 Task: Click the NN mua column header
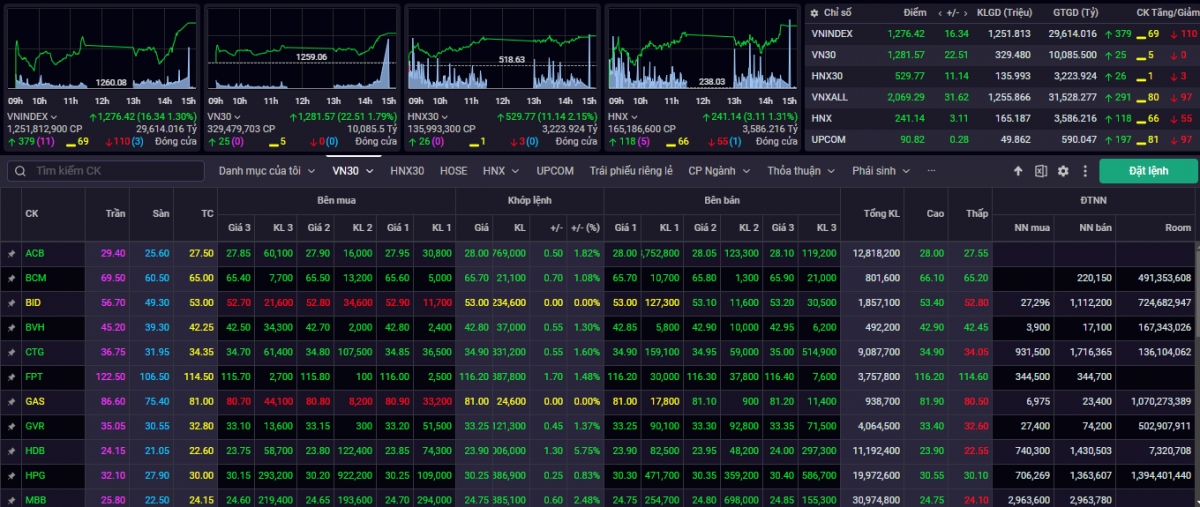[x=1030, y=229]
